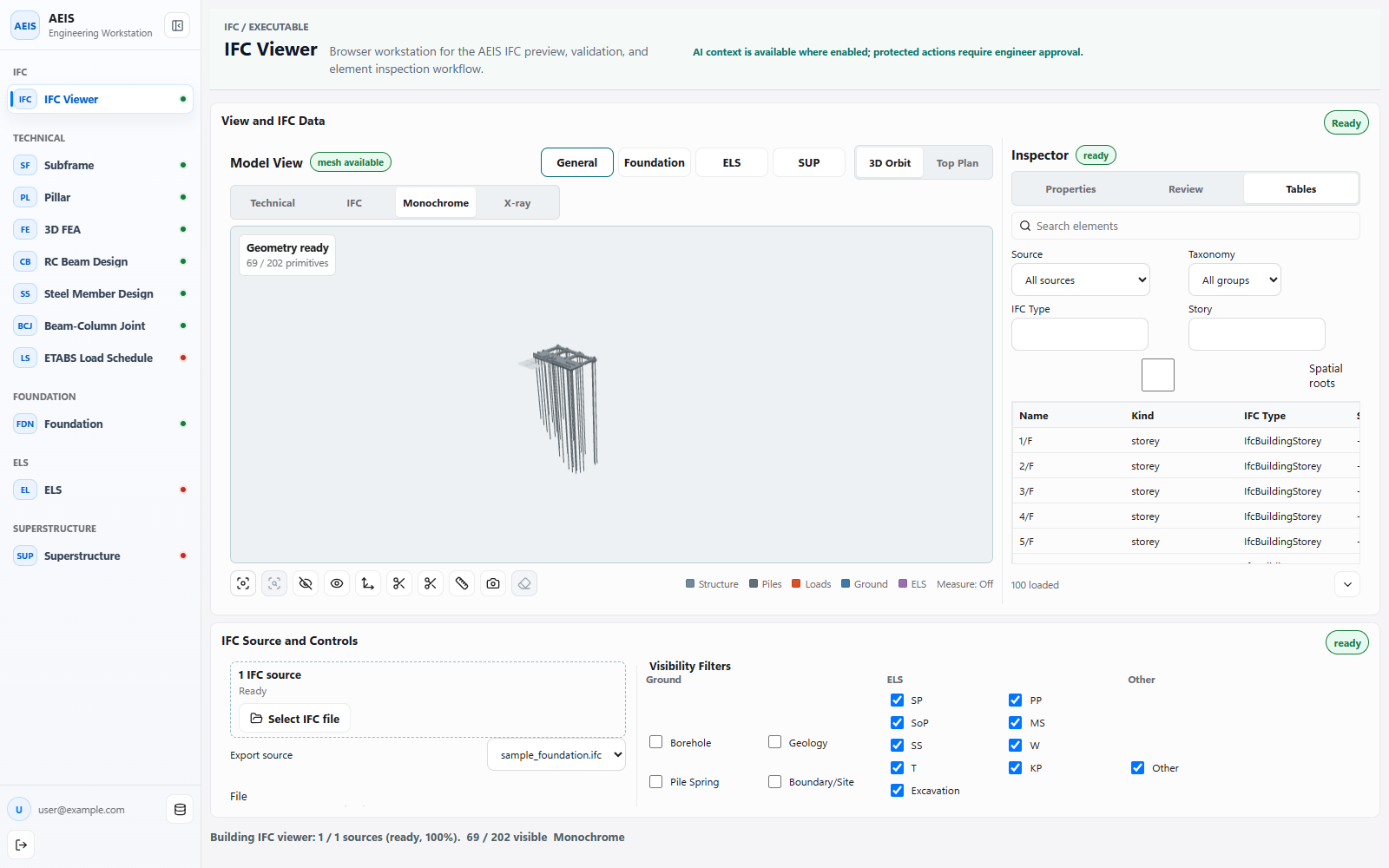Enable the Borehole checkbox
The height and width of the screenshot is (868, 1389).
(656, 742)
